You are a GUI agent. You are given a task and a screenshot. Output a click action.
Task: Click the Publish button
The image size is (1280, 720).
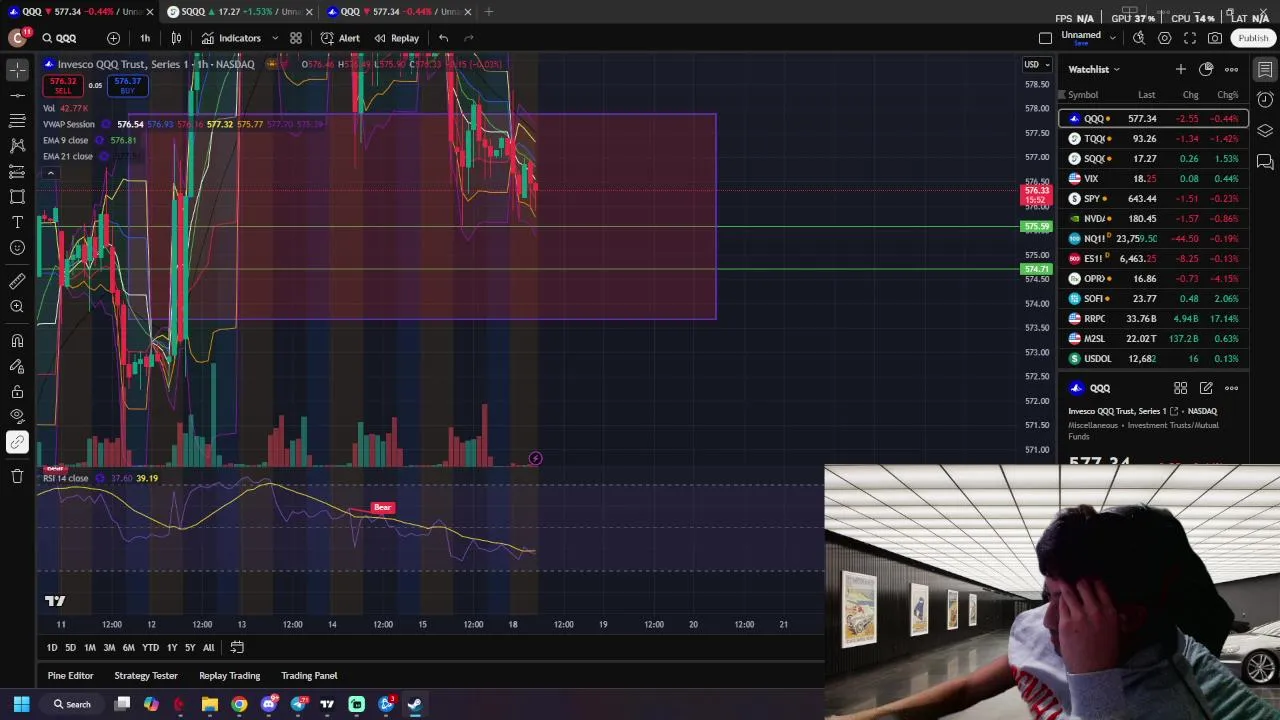pos(1253,38)
